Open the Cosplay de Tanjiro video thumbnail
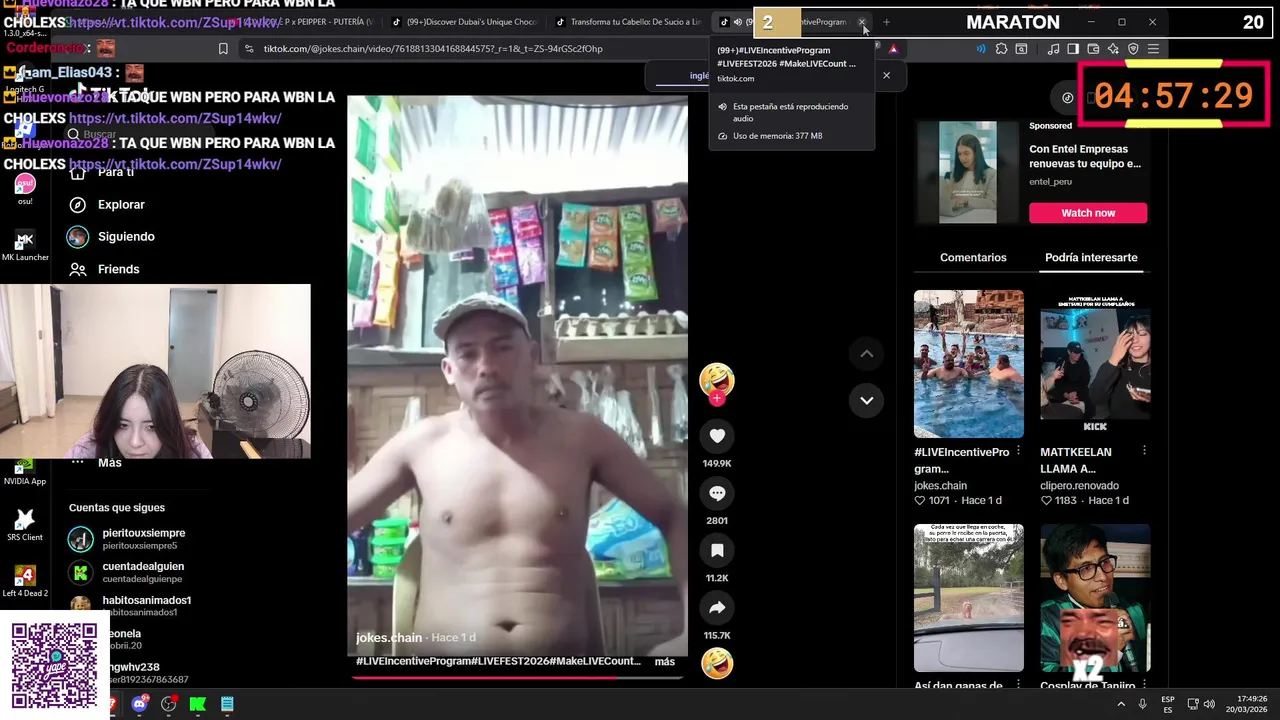The height and width of the screenshot is (720, 1280). [x=1095, y=598]
